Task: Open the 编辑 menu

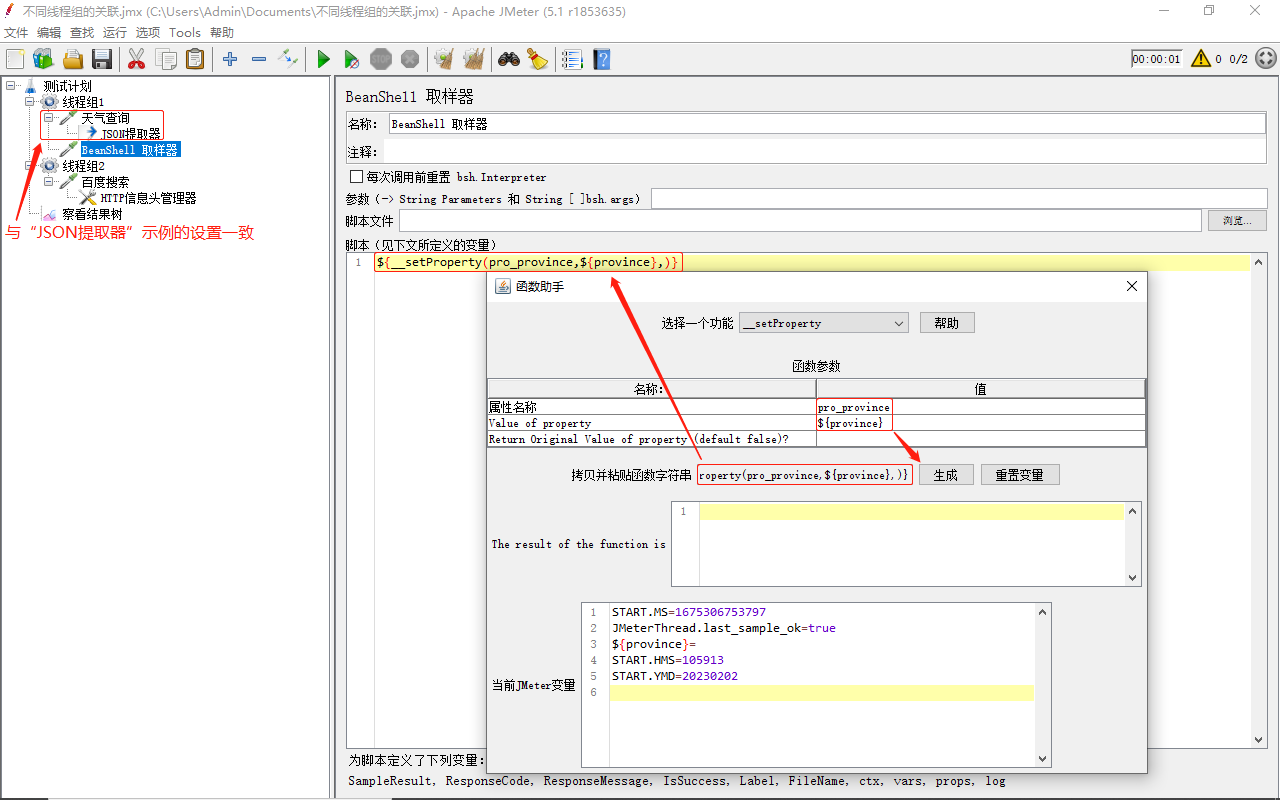Action: pos(49,32)
